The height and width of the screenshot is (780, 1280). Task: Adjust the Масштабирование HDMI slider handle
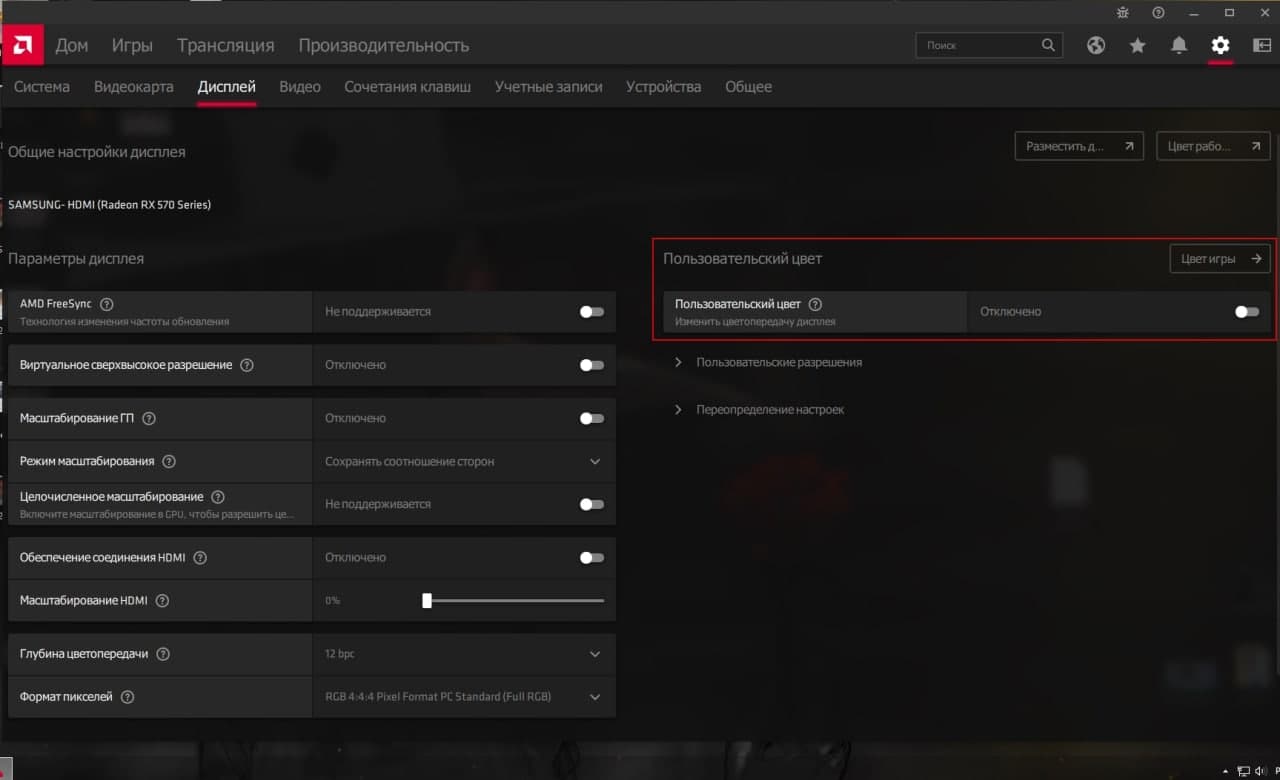[427, 600]
